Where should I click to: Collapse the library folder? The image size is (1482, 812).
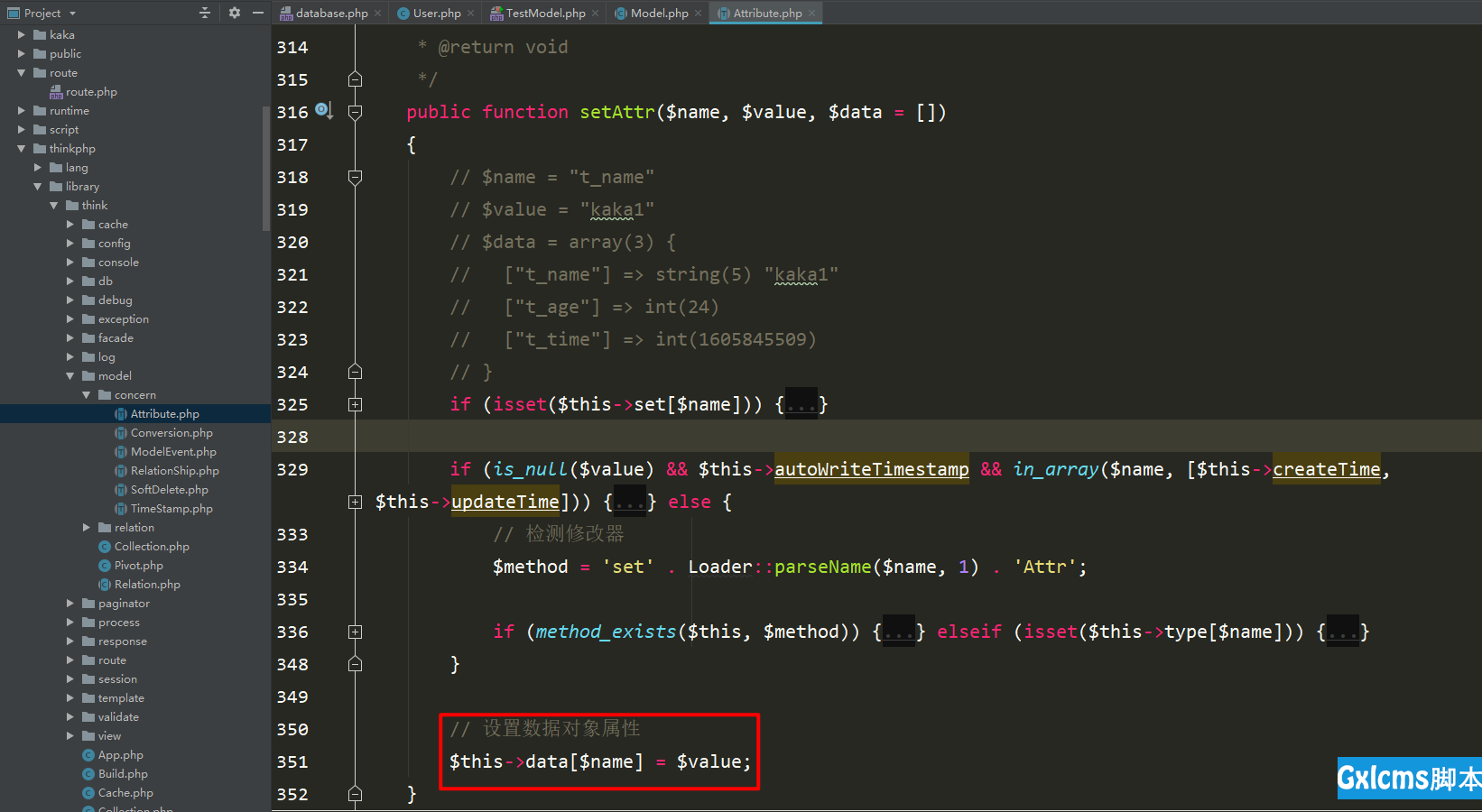tap(38, 187)
